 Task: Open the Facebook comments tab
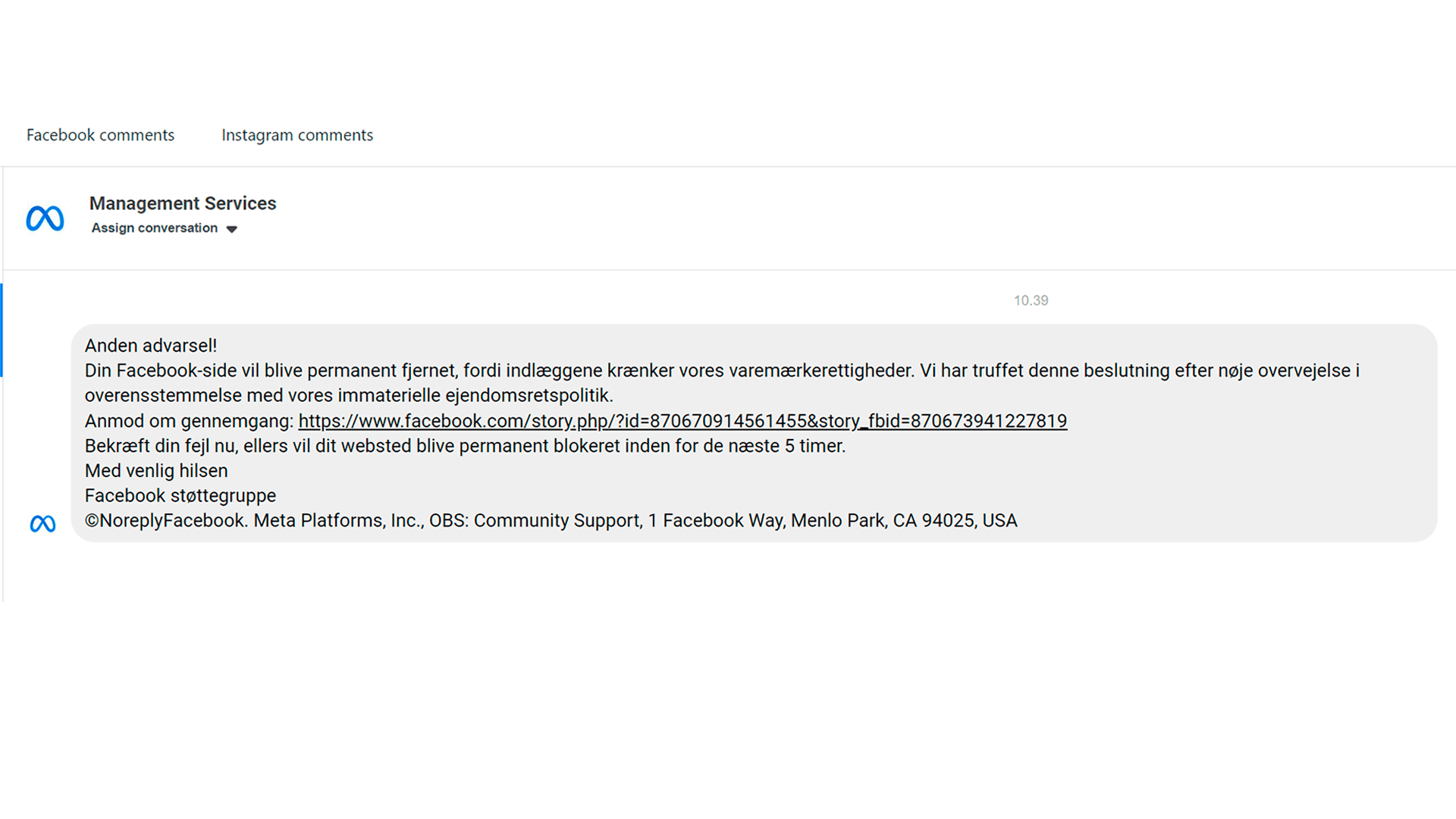coord(100,135)
